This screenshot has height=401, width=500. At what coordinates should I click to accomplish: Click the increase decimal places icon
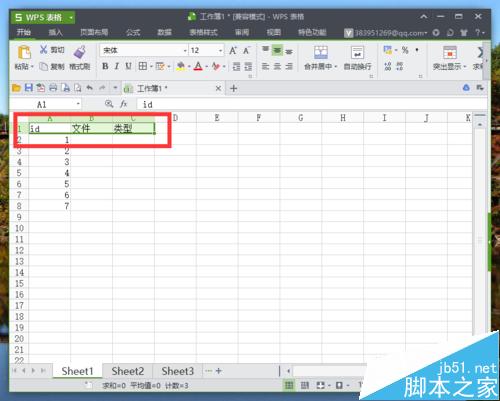click(388, 66)
